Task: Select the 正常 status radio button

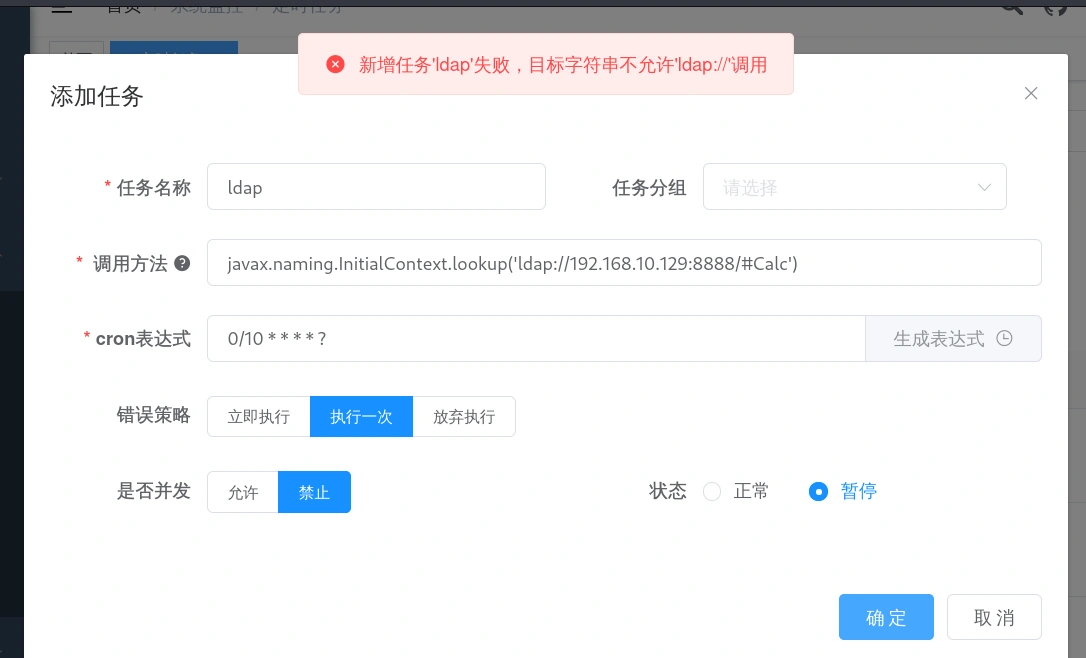Action: pos(712,492)
